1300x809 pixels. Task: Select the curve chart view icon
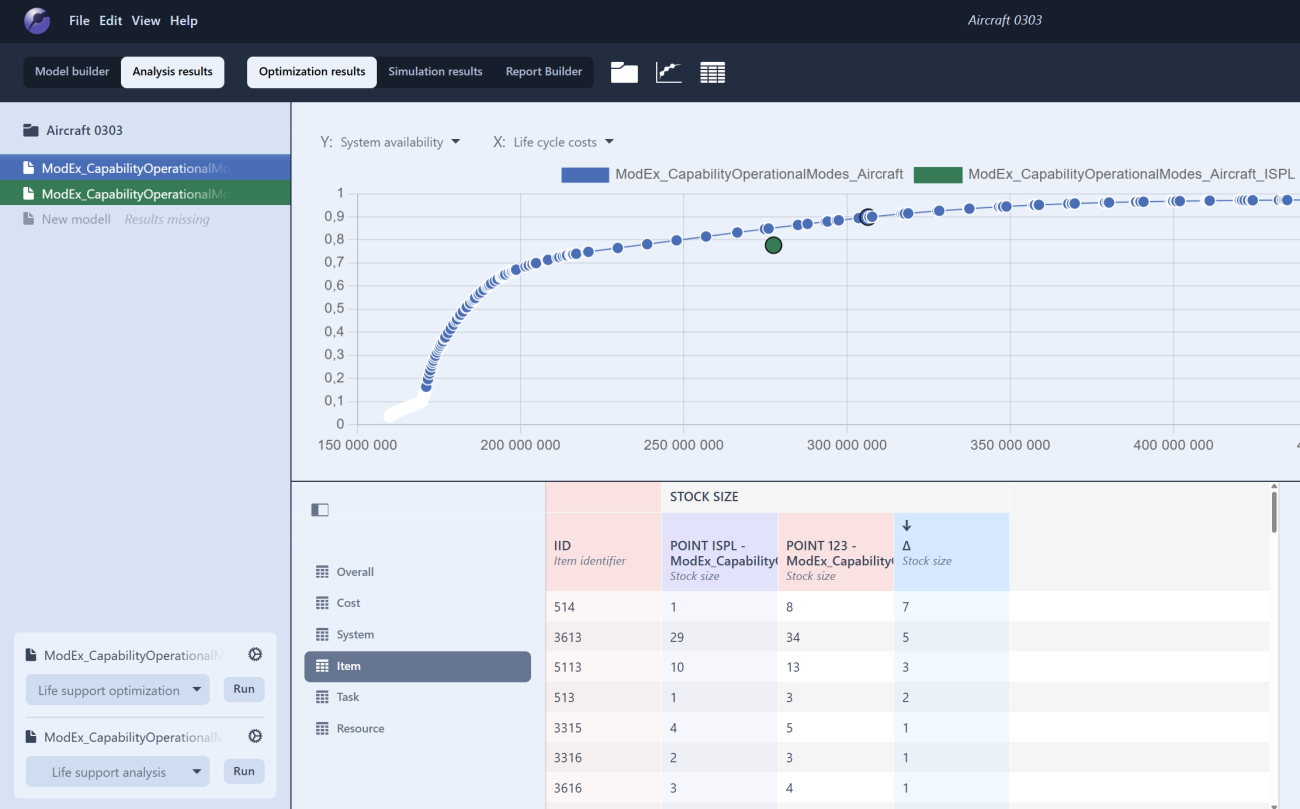point(668,72)
